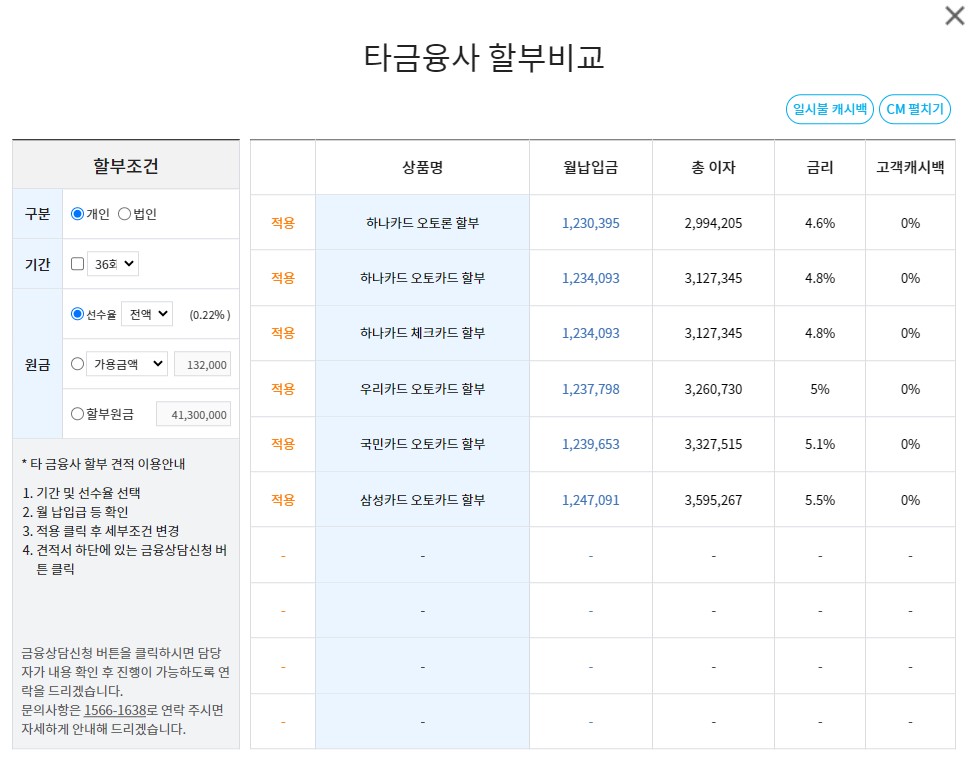Open the 전액 down payment dropdown
This screenshot has width=972, height=773.
click(147, 314)
